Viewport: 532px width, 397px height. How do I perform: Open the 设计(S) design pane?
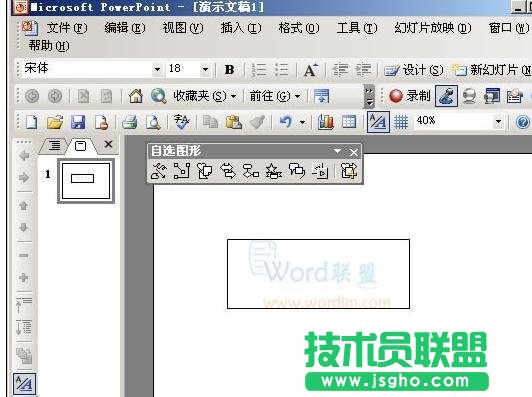pos(414,70)
